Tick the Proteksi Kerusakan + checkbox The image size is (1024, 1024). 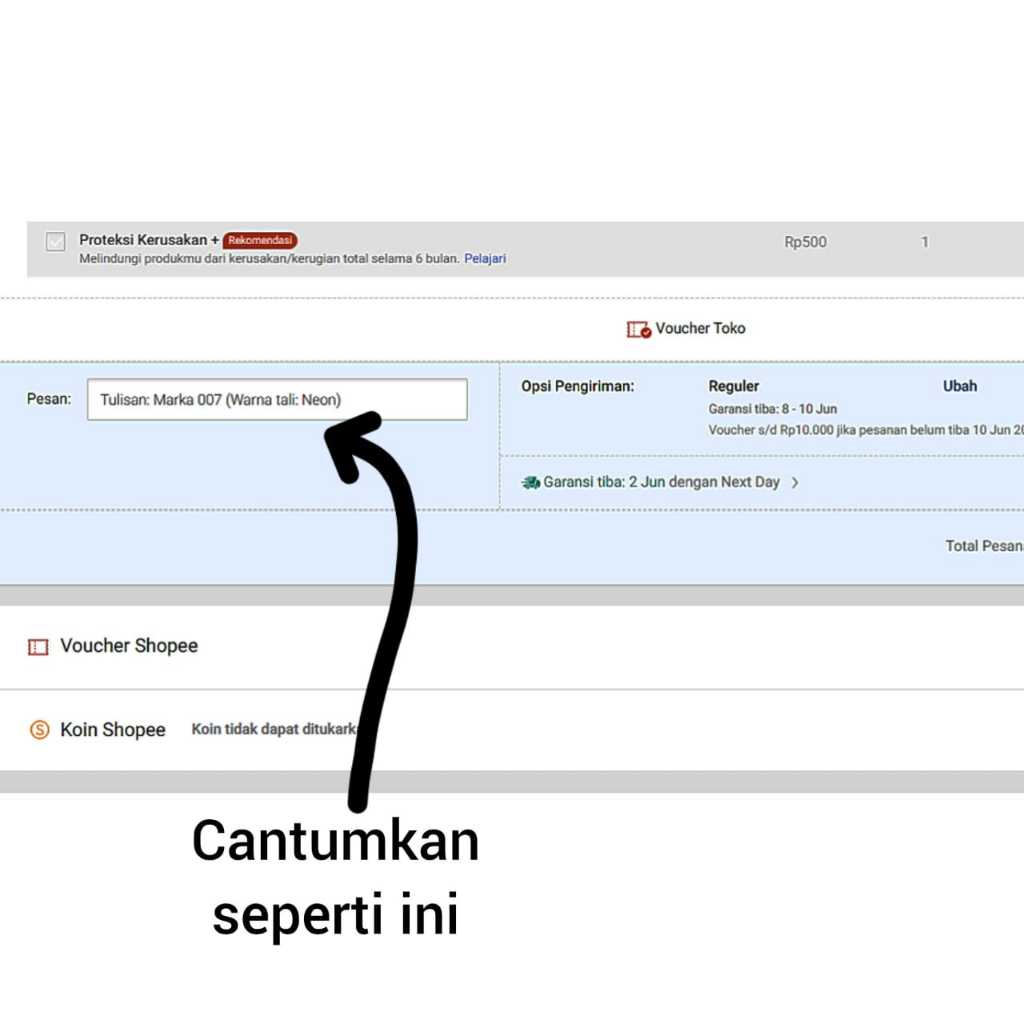tap(56, 241)
